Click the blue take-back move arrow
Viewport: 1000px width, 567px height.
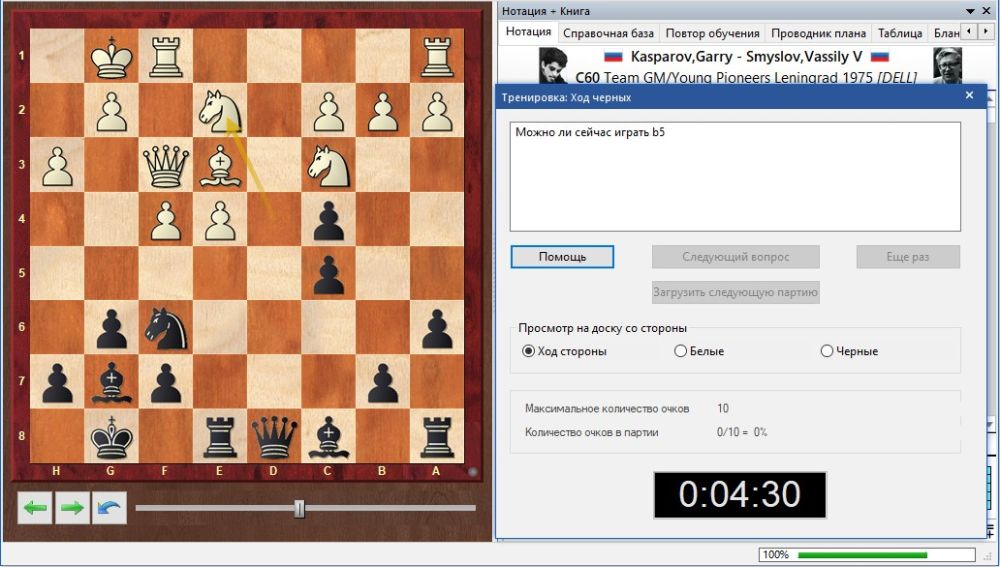(x=109, y=508)
